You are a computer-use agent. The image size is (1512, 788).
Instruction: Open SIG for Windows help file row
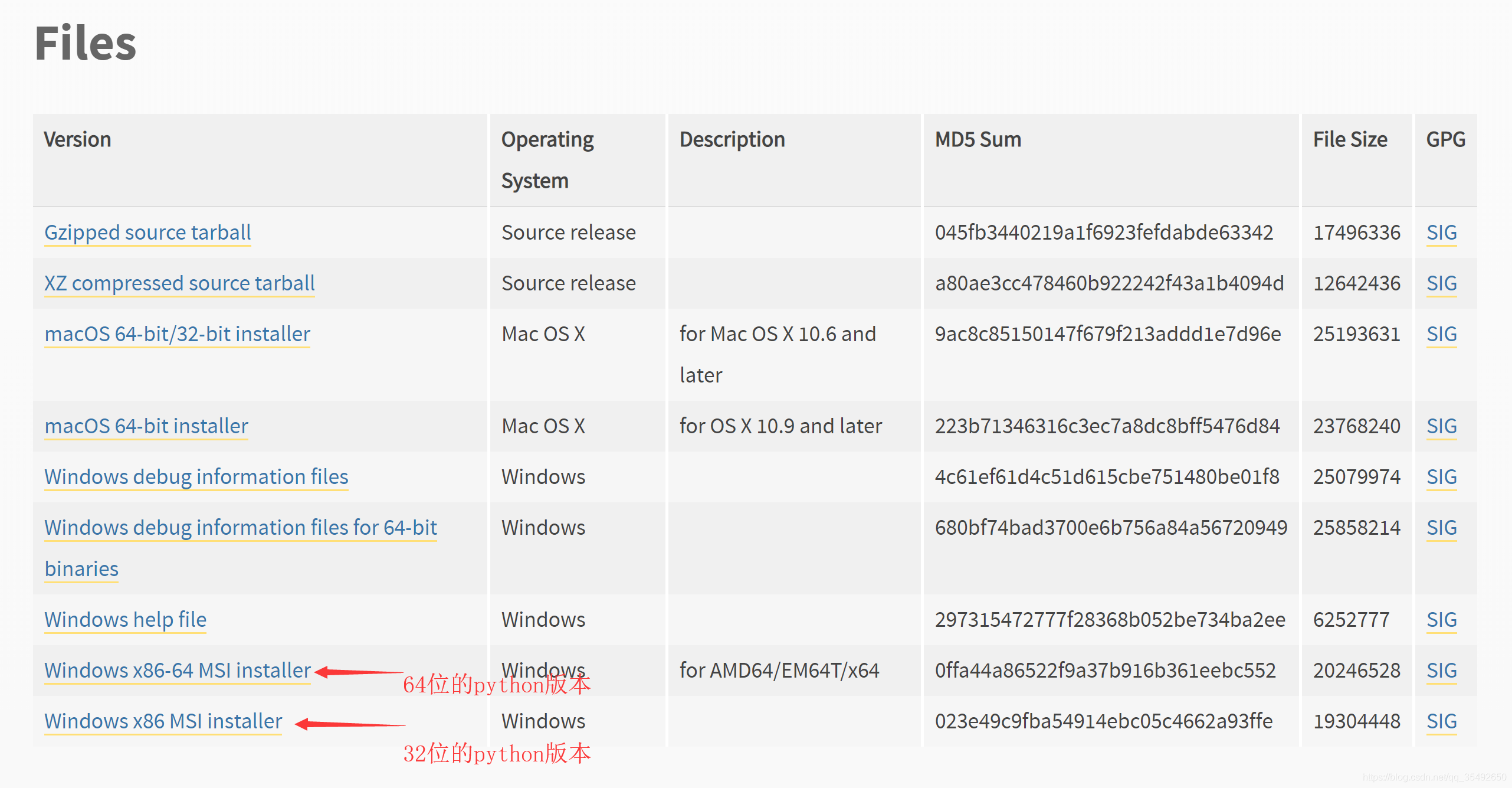pos(1441,620)
